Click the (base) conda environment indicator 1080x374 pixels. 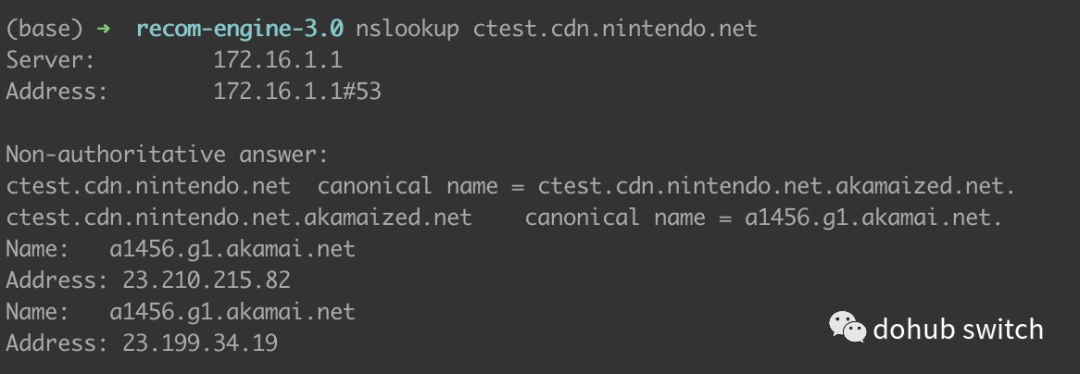pyautogui.click(x=45, y=29)
